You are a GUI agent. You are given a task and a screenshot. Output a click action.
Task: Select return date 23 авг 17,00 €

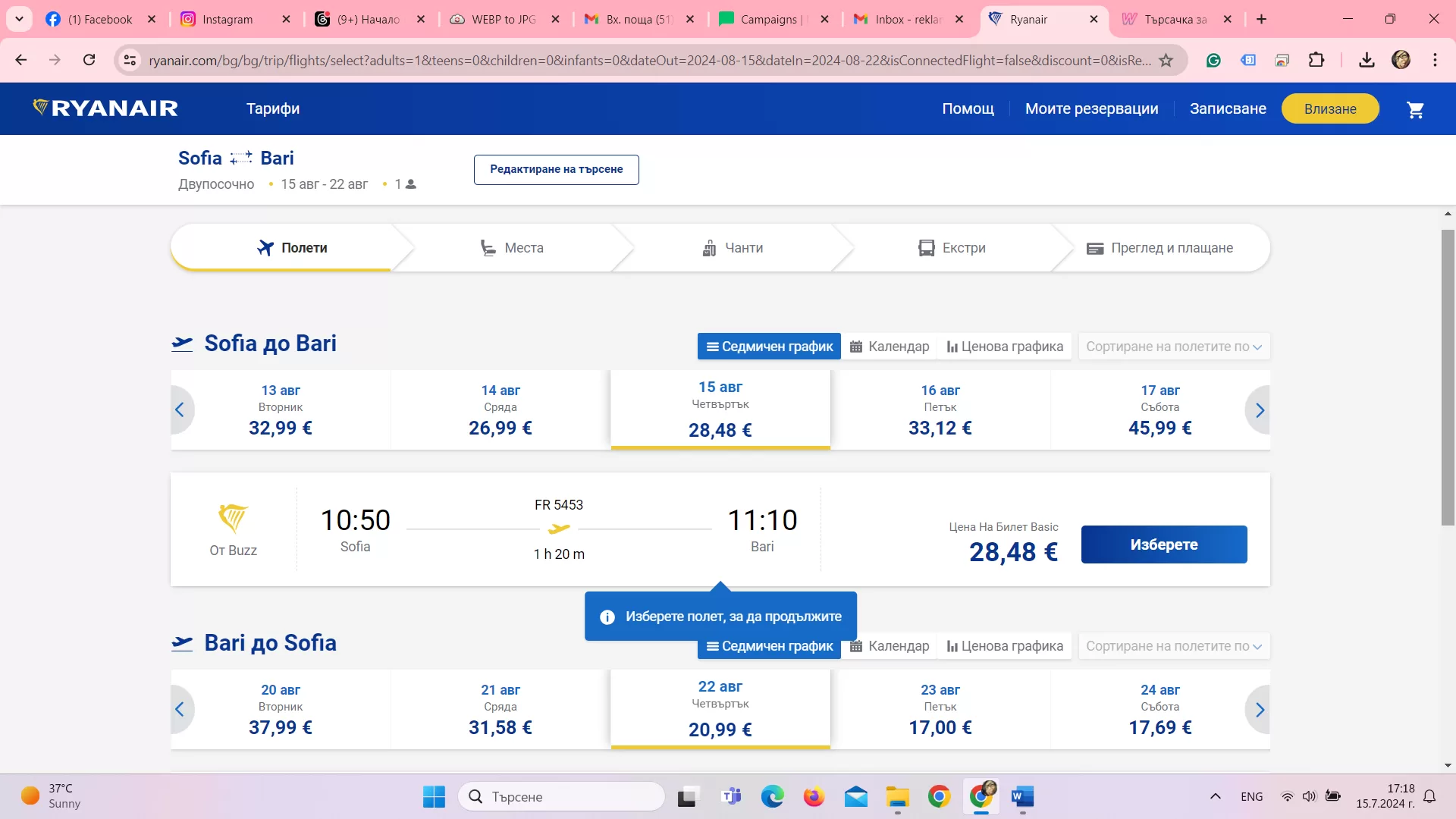940,710
